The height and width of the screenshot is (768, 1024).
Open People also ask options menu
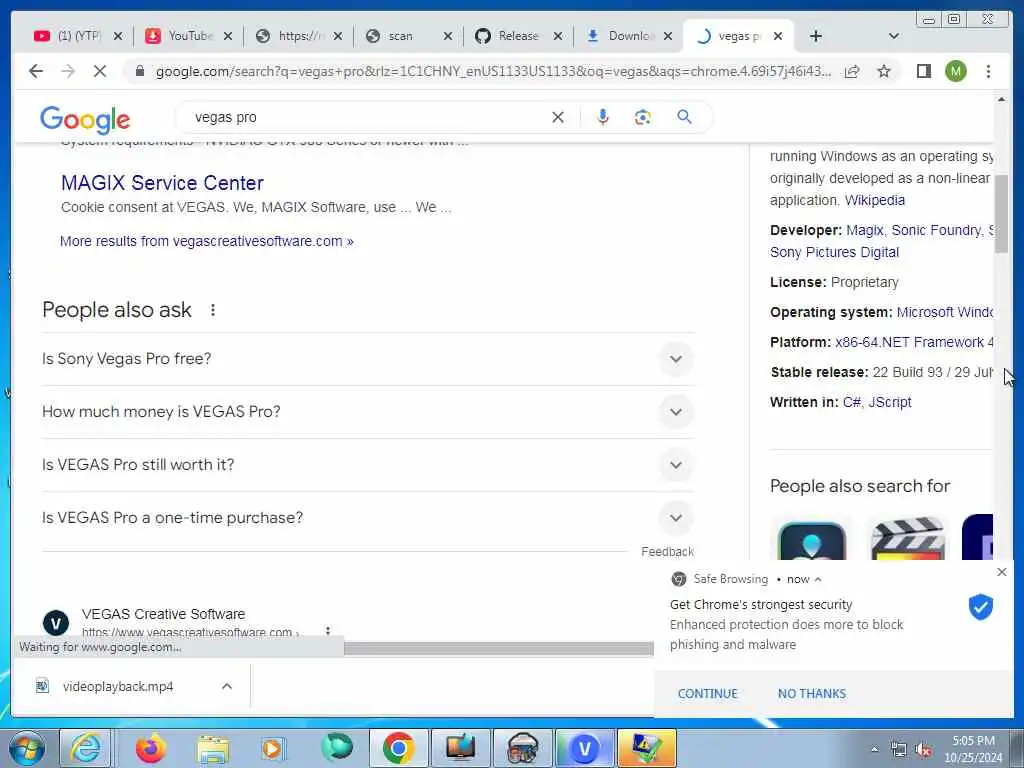[213, 310]
